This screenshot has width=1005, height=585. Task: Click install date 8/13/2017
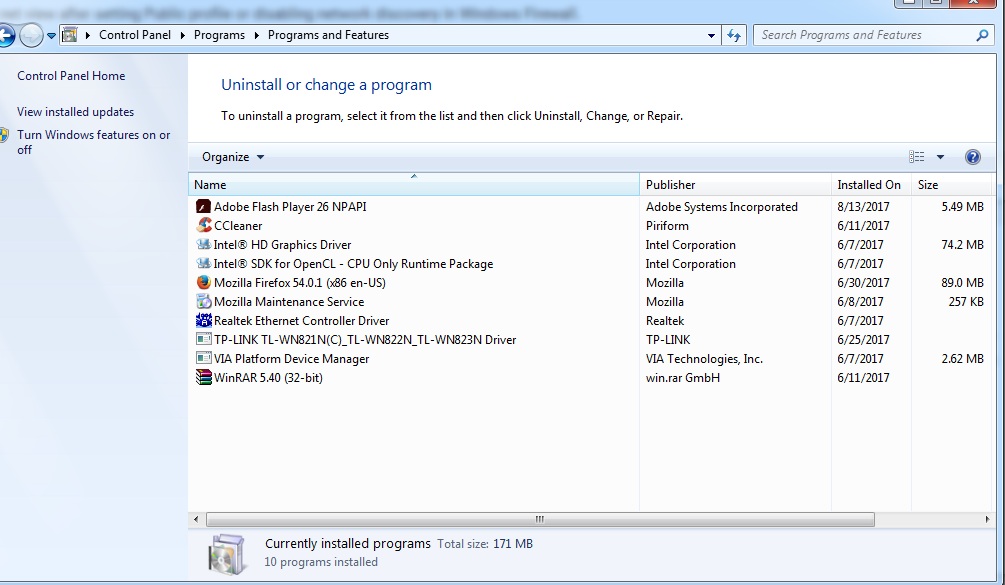863,206
